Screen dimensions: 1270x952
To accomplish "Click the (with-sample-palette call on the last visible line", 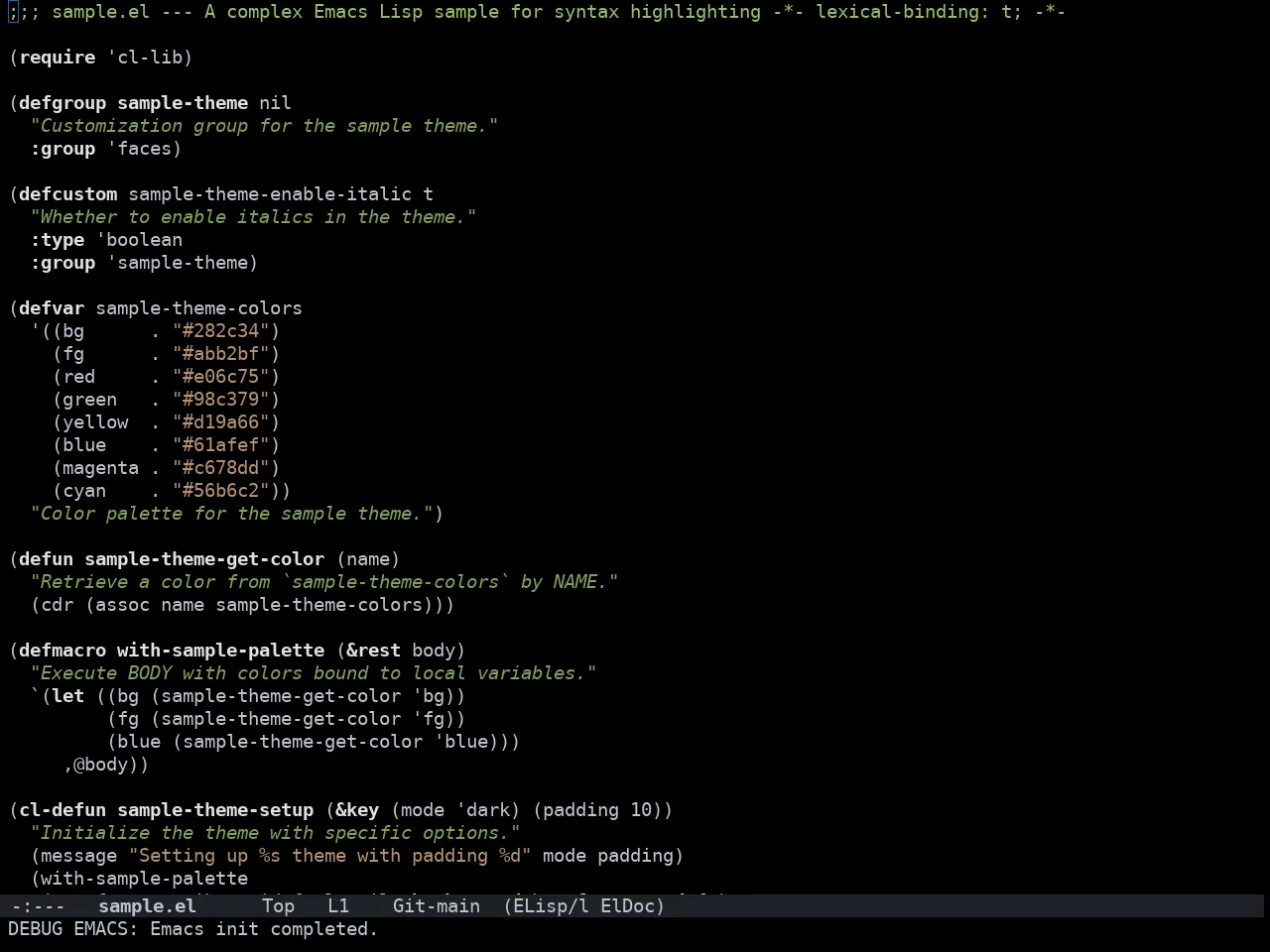I will [x=139, y=879].
